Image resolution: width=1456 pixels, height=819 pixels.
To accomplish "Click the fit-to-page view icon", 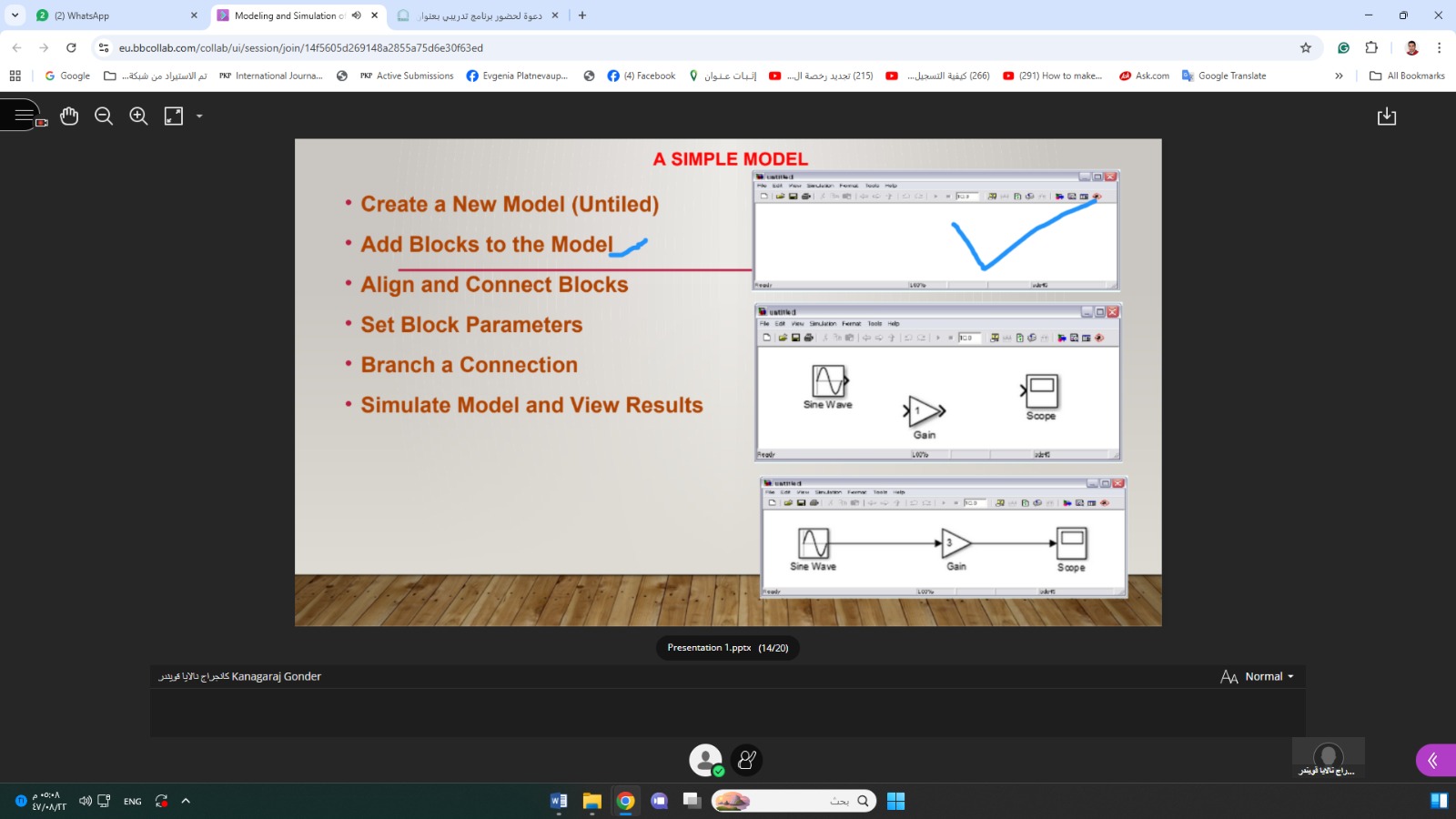I will (174, 116).
